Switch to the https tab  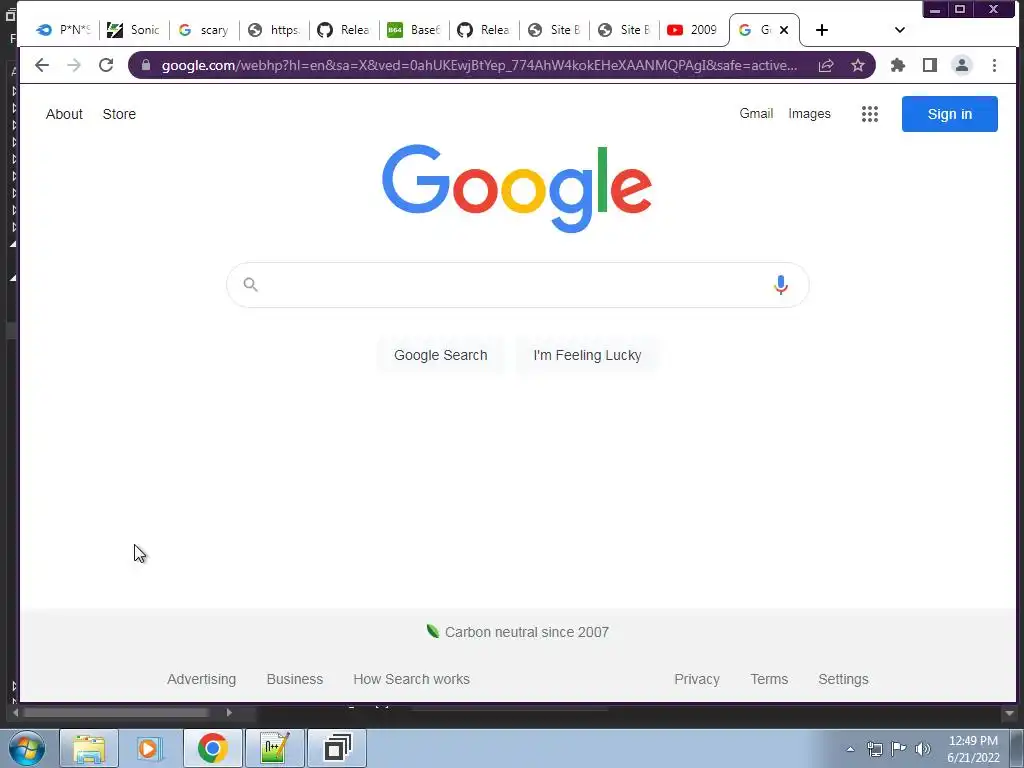tap(274, 30)
